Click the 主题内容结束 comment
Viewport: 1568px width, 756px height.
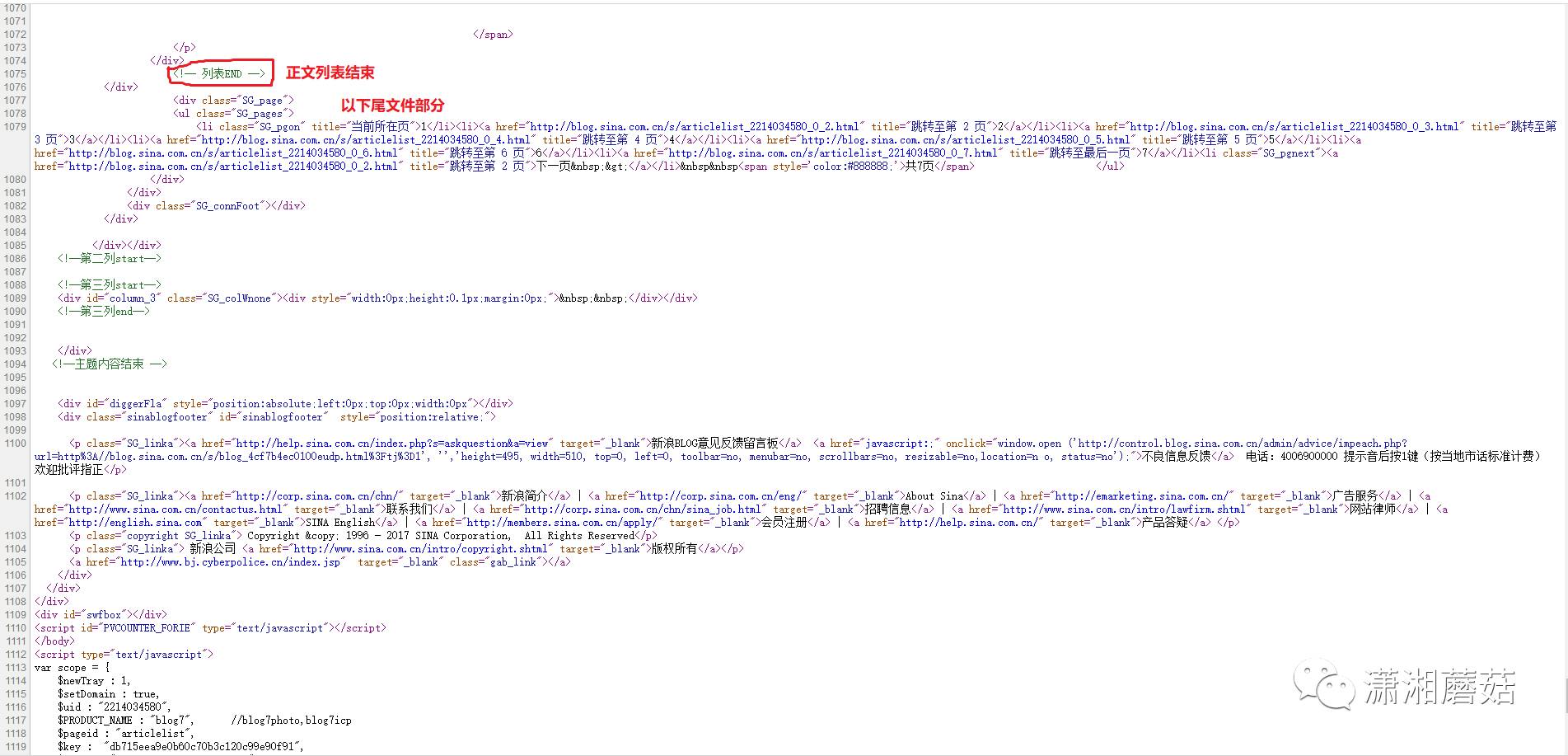pyautogui.click(x=110, y=364)
